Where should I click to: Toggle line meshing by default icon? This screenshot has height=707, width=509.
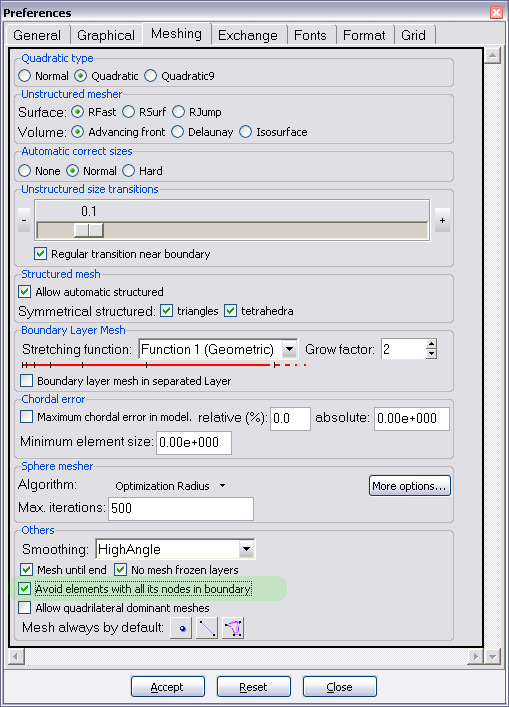click(207, 628)
